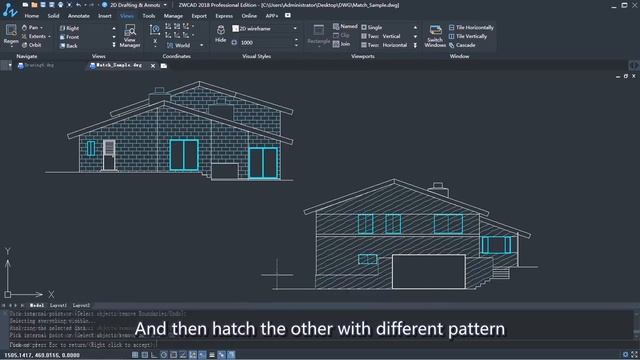Click Join viewports

342,44
